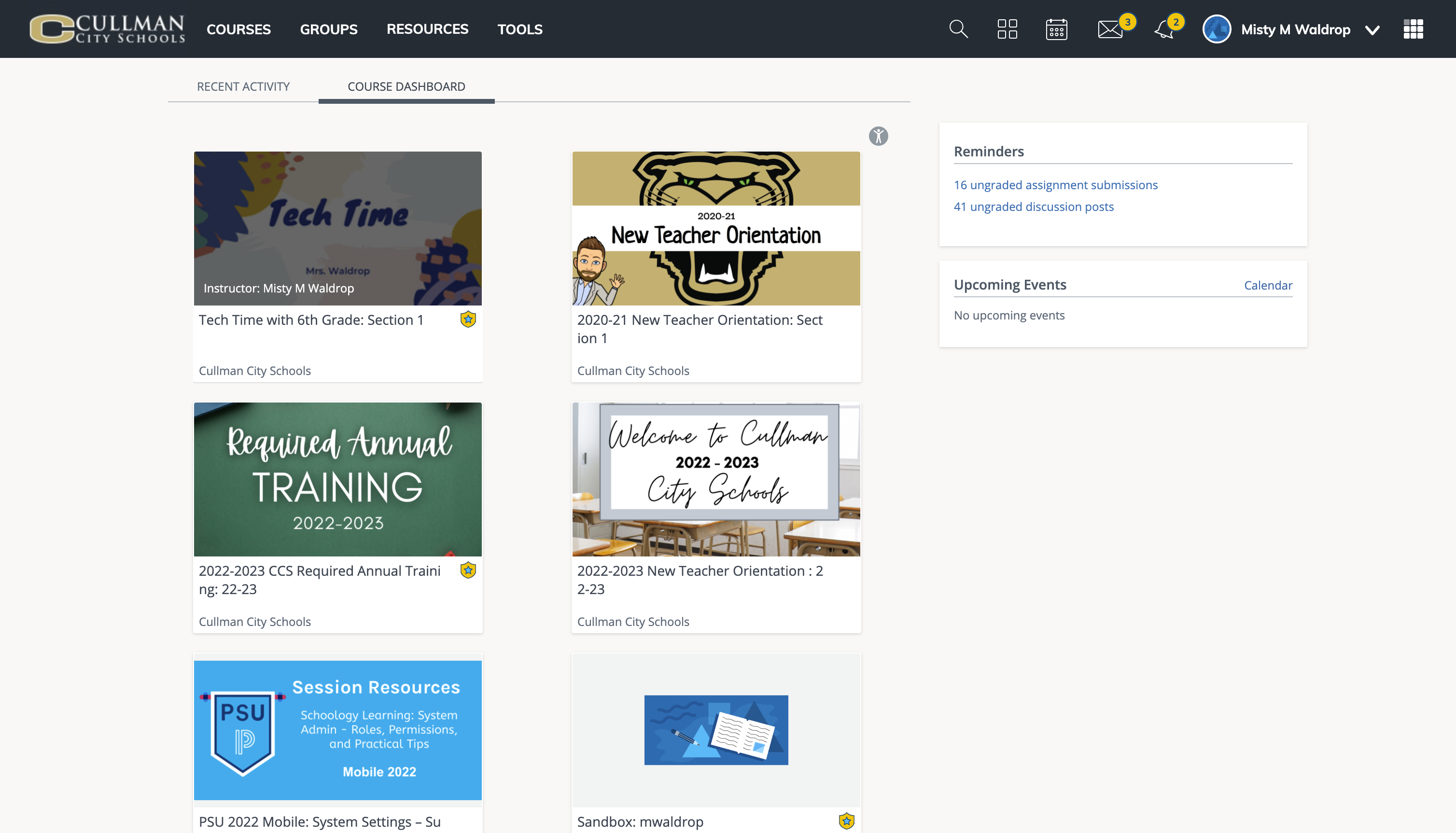The width and height of the screenshot is (1456, 833).
Task: Click the Misty M Waldrop user name
Action: pyautogui.click(x=1295, y=29)
